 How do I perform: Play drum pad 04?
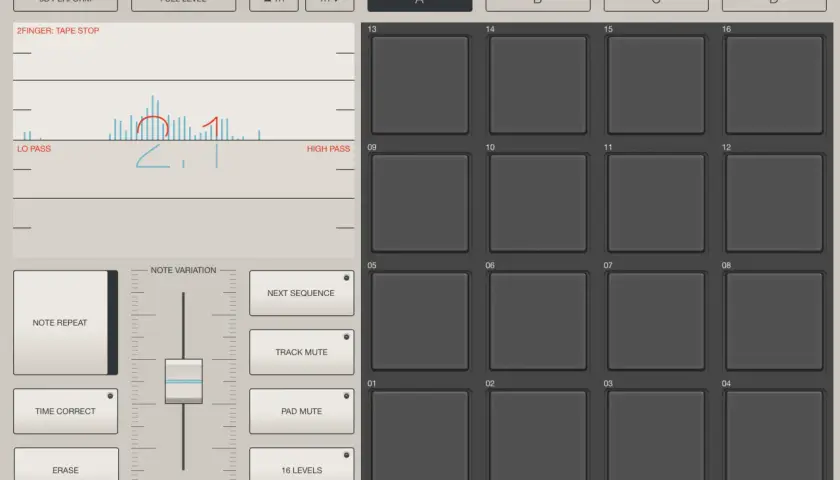pyautogui.click(x=774, y=436)
